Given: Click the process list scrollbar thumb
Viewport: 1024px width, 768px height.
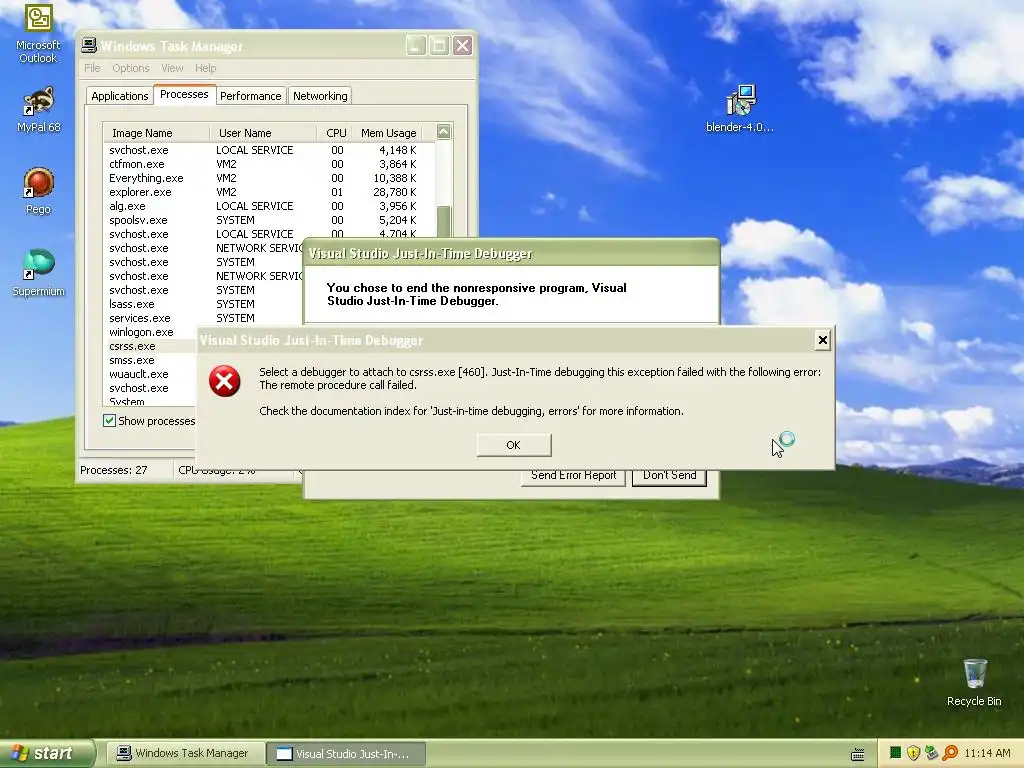Looking at the screenshot, I should click(x=443, y=222).
